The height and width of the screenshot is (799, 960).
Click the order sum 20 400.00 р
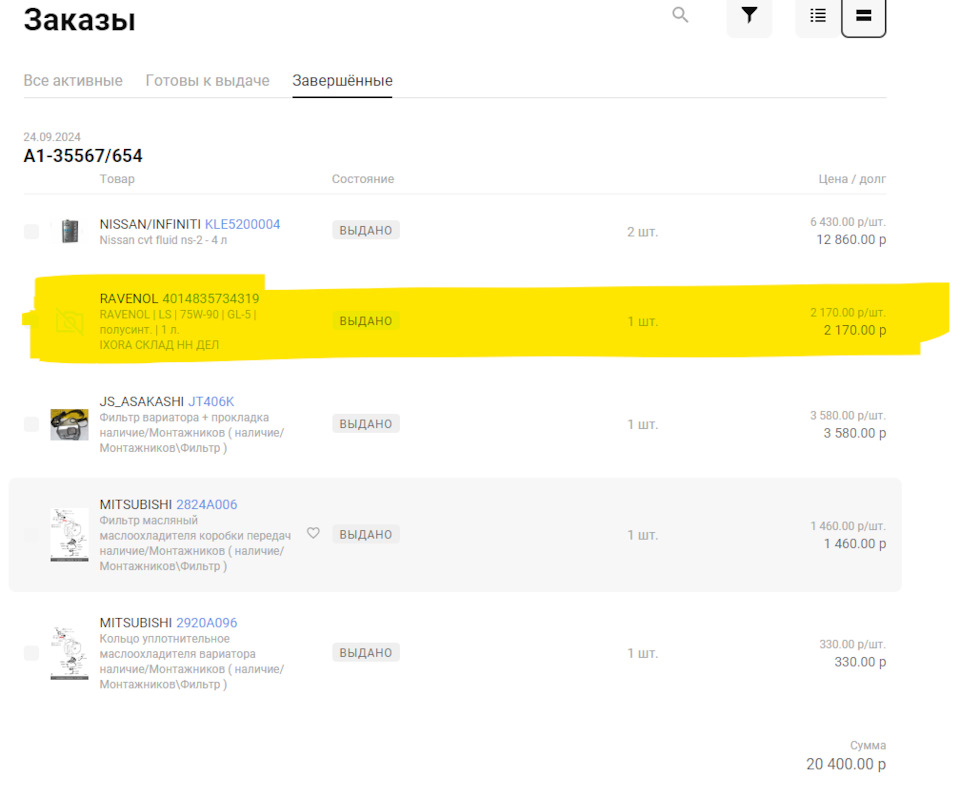point(846,764)
